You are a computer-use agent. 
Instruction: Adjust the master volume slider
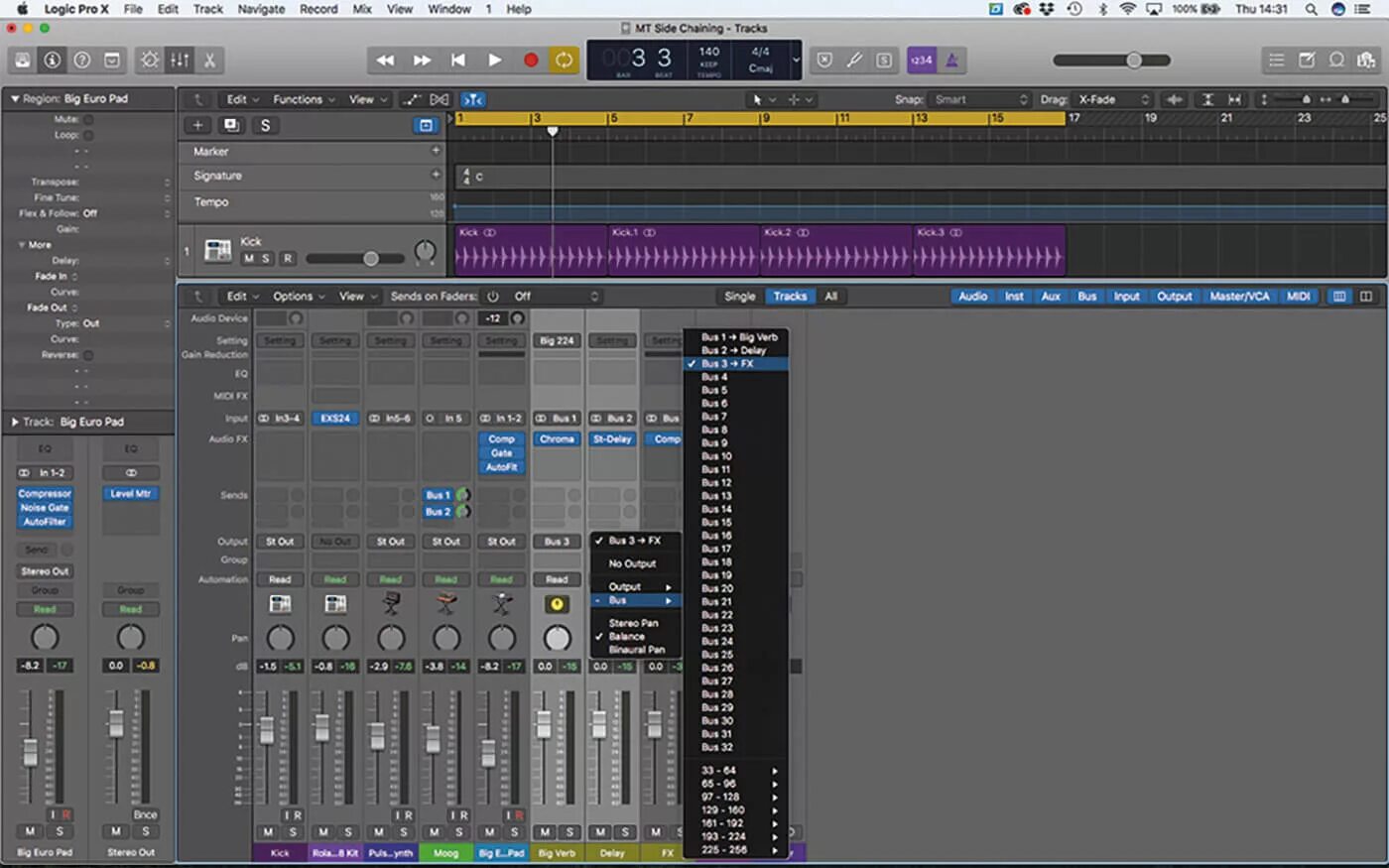tap(1112, 61)
